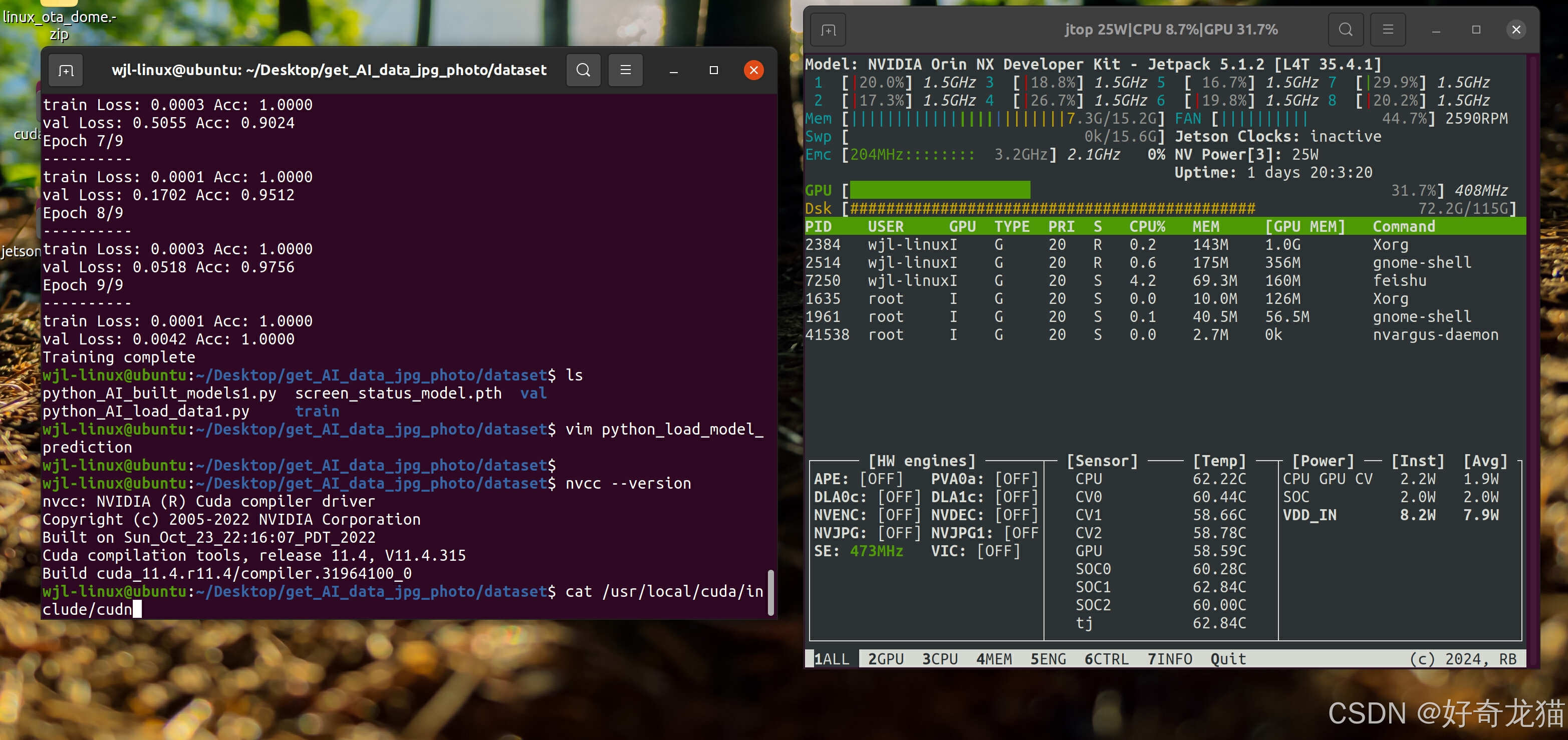
Task: Open search in dataset terminal window
Action: coord(583,70)
